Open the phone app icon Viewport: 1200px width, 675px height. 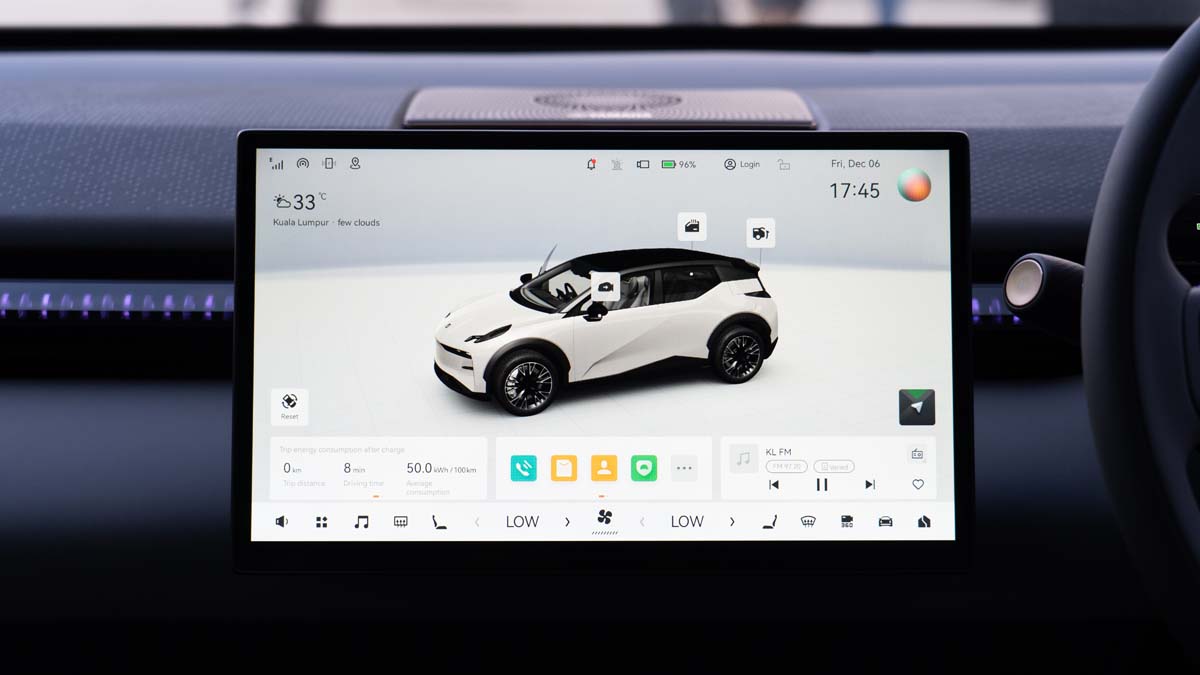click(x=523, y=468)
